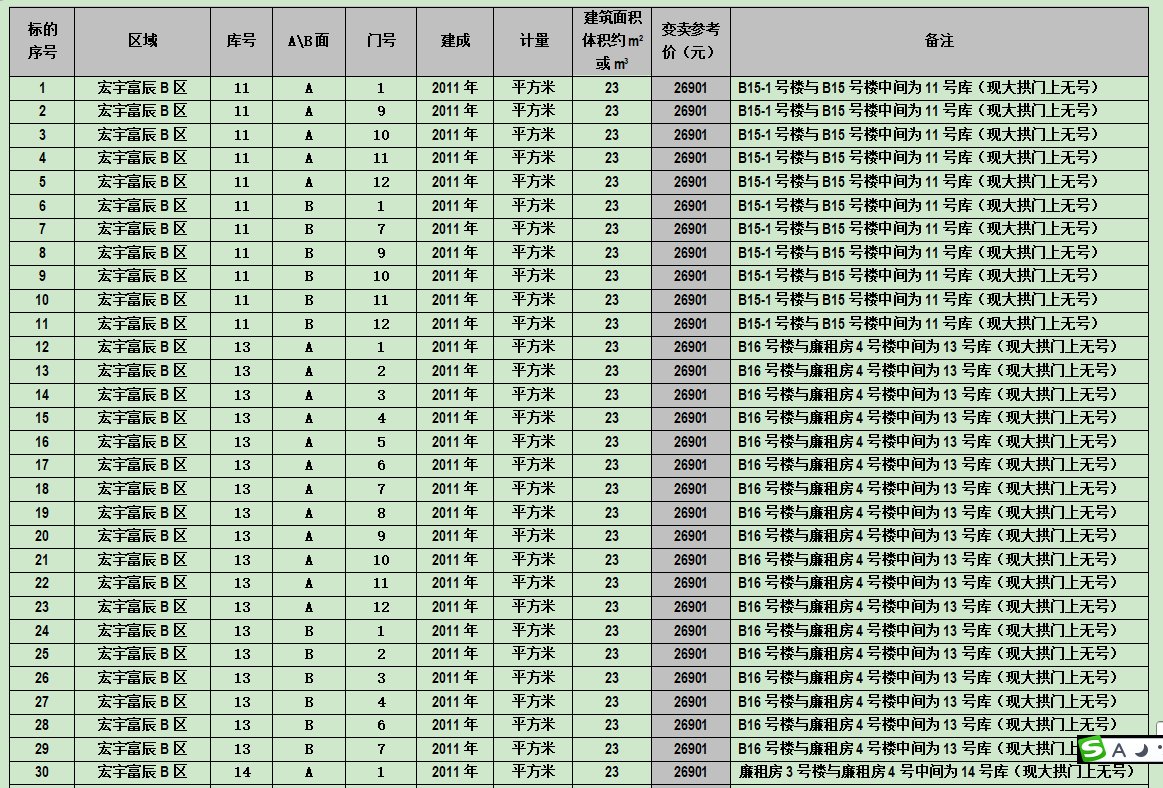Image resolution: width=1163 pixels, height=788 pixels.
Task: Click a 26901 price cell in row 30
Action: 690,771
